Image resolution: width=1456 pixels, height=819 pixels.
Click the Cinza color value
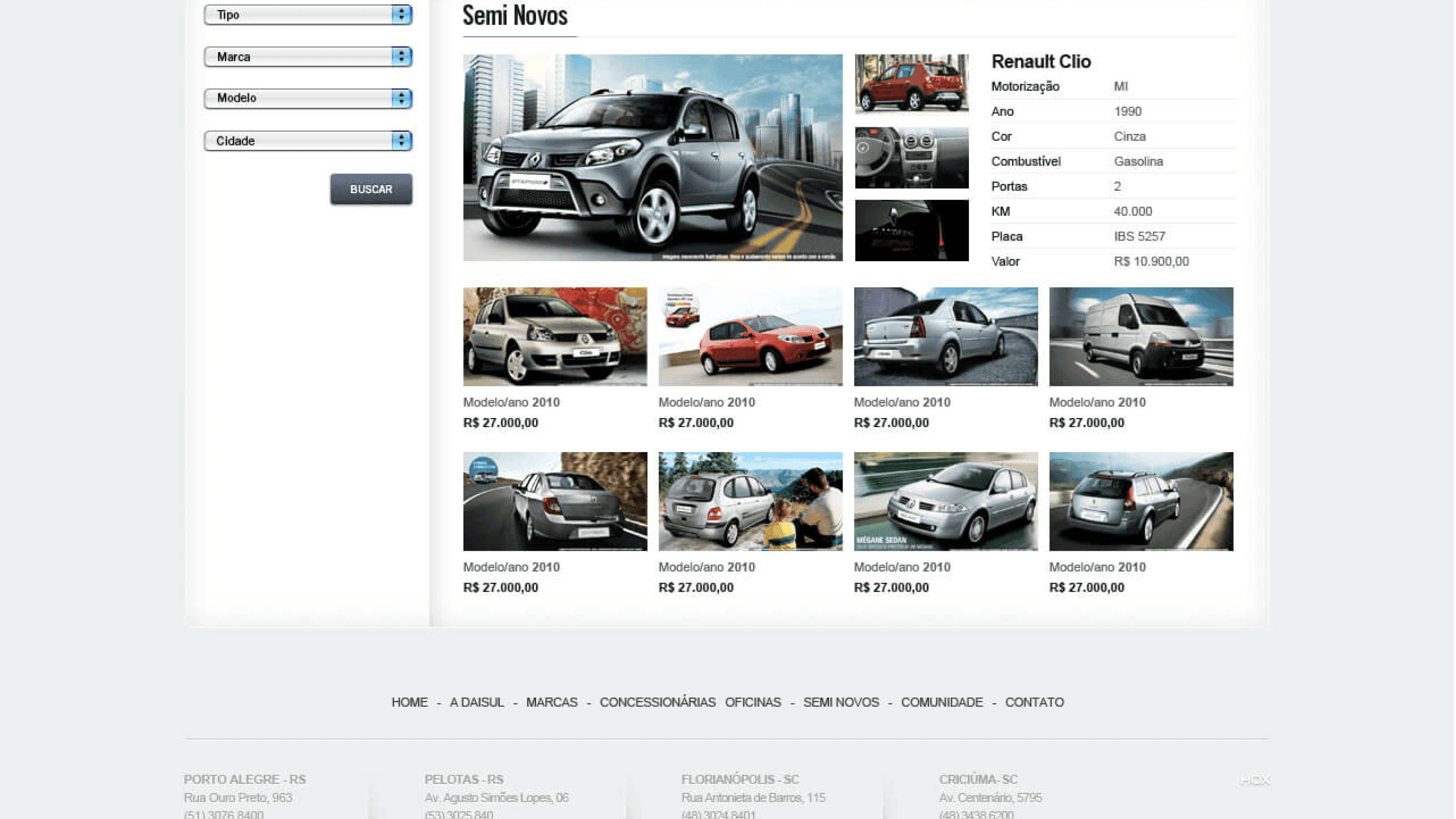click(1130, 137)
